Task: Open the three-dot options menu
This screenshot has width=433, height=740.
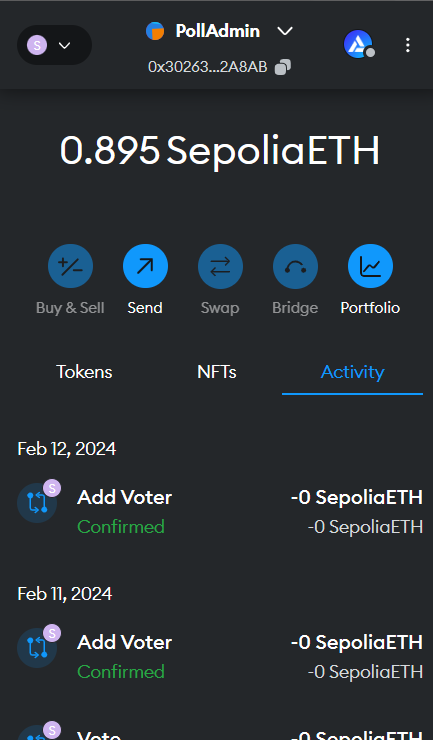Action: click(408, 45)
